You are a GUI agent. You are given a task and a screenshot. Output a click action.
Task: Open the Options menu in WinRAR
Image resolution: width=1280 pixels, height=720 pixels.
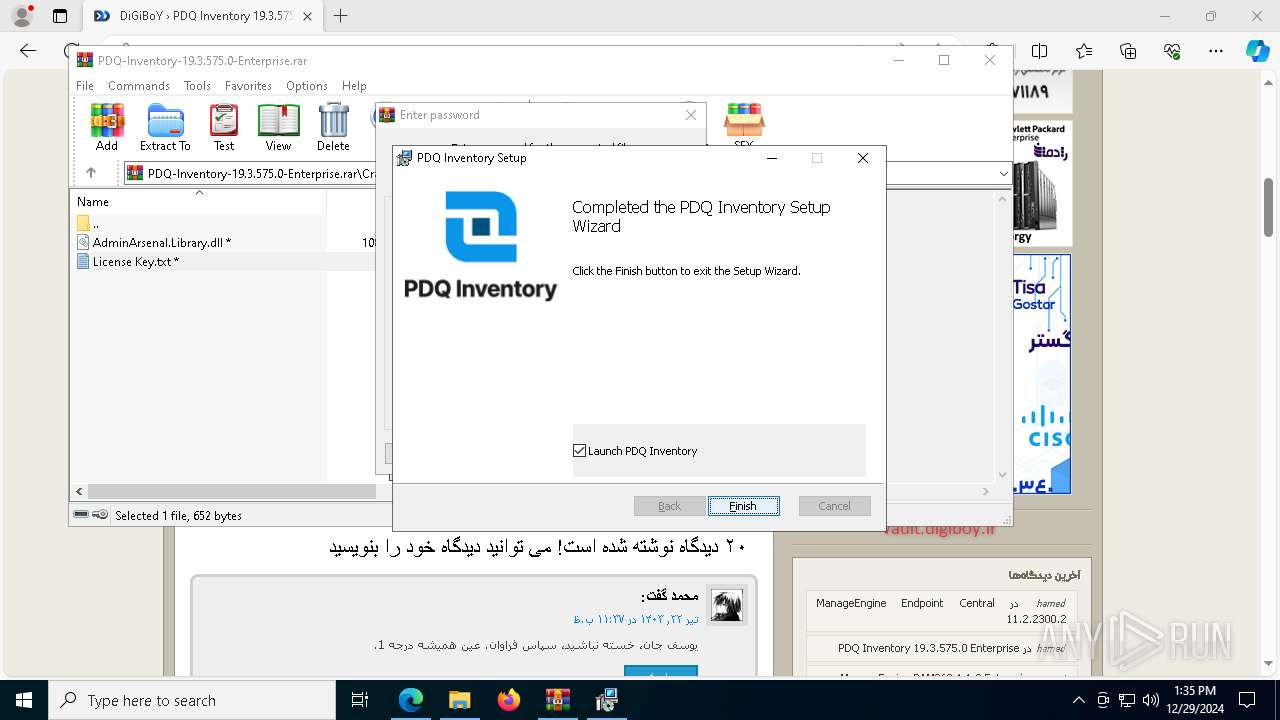coord(306,86)
